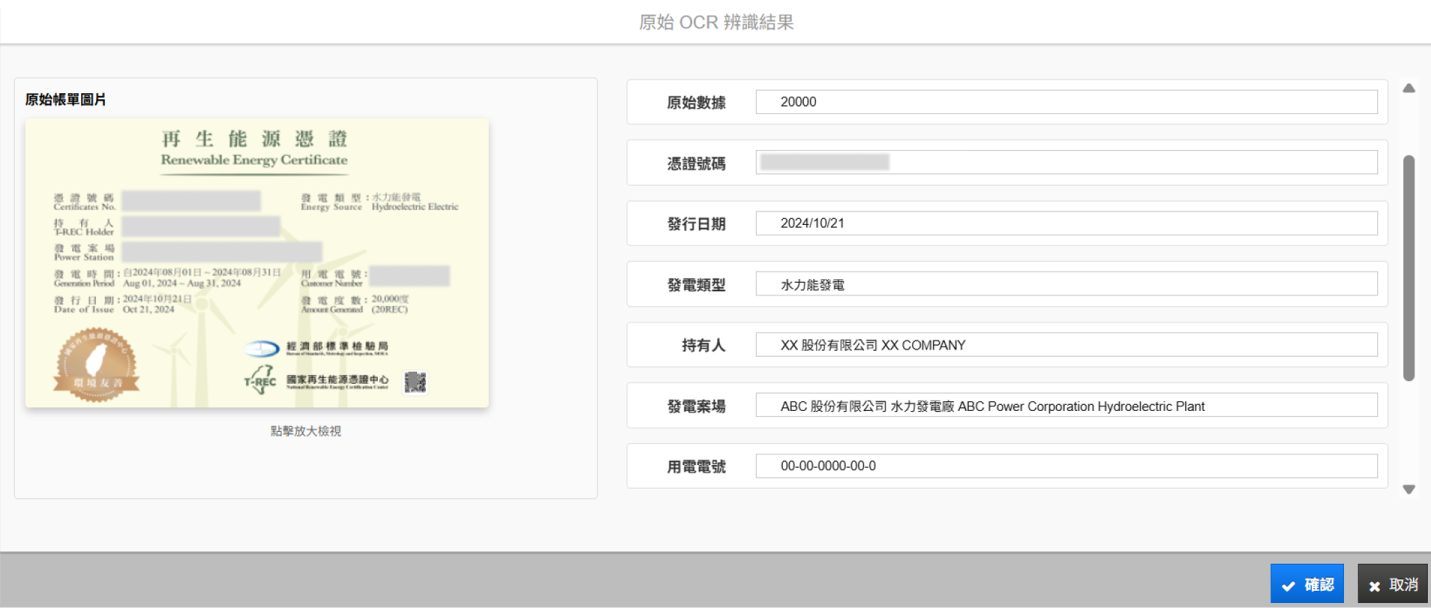This screenshot has width=1431, height=608.
Task: Focus the 原始數據 field showing 20000
Action: (1066, 102)
